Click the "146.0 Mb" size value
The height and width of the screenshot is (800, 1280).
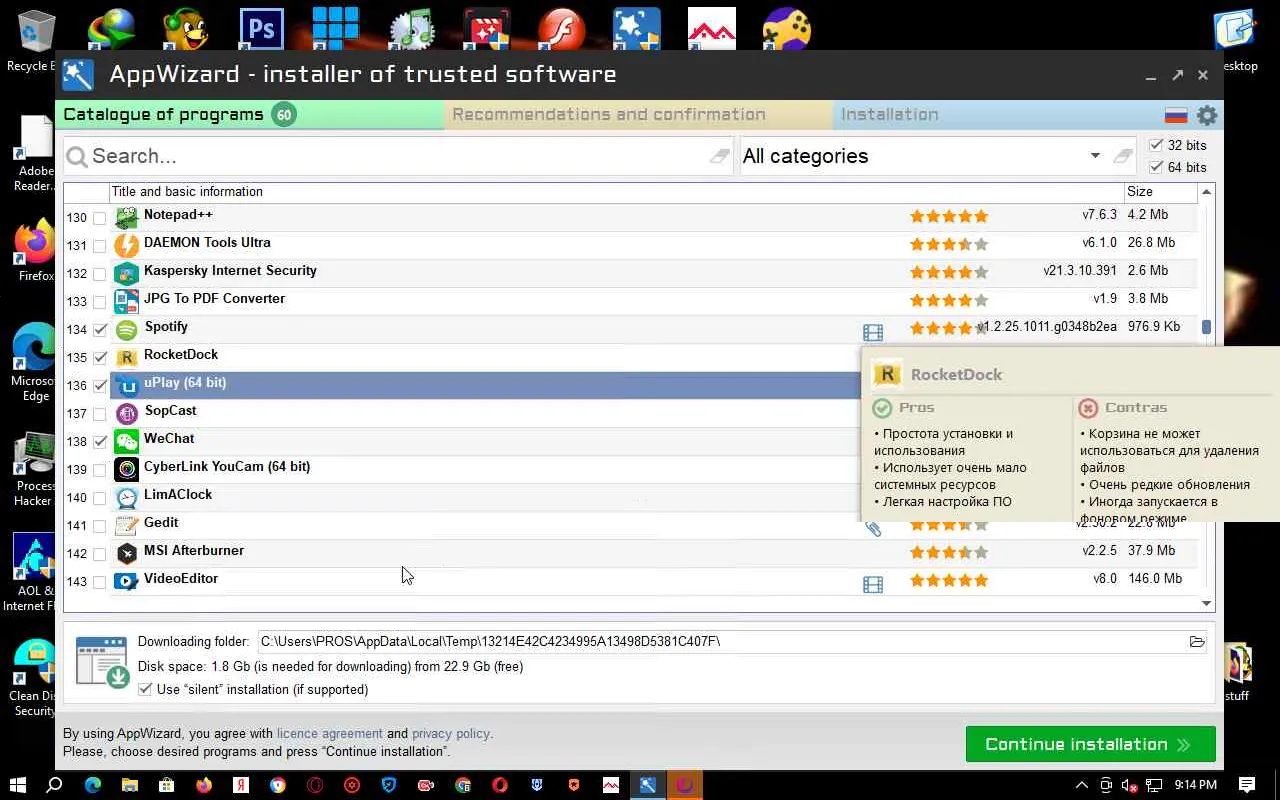tap(1155, 579)
